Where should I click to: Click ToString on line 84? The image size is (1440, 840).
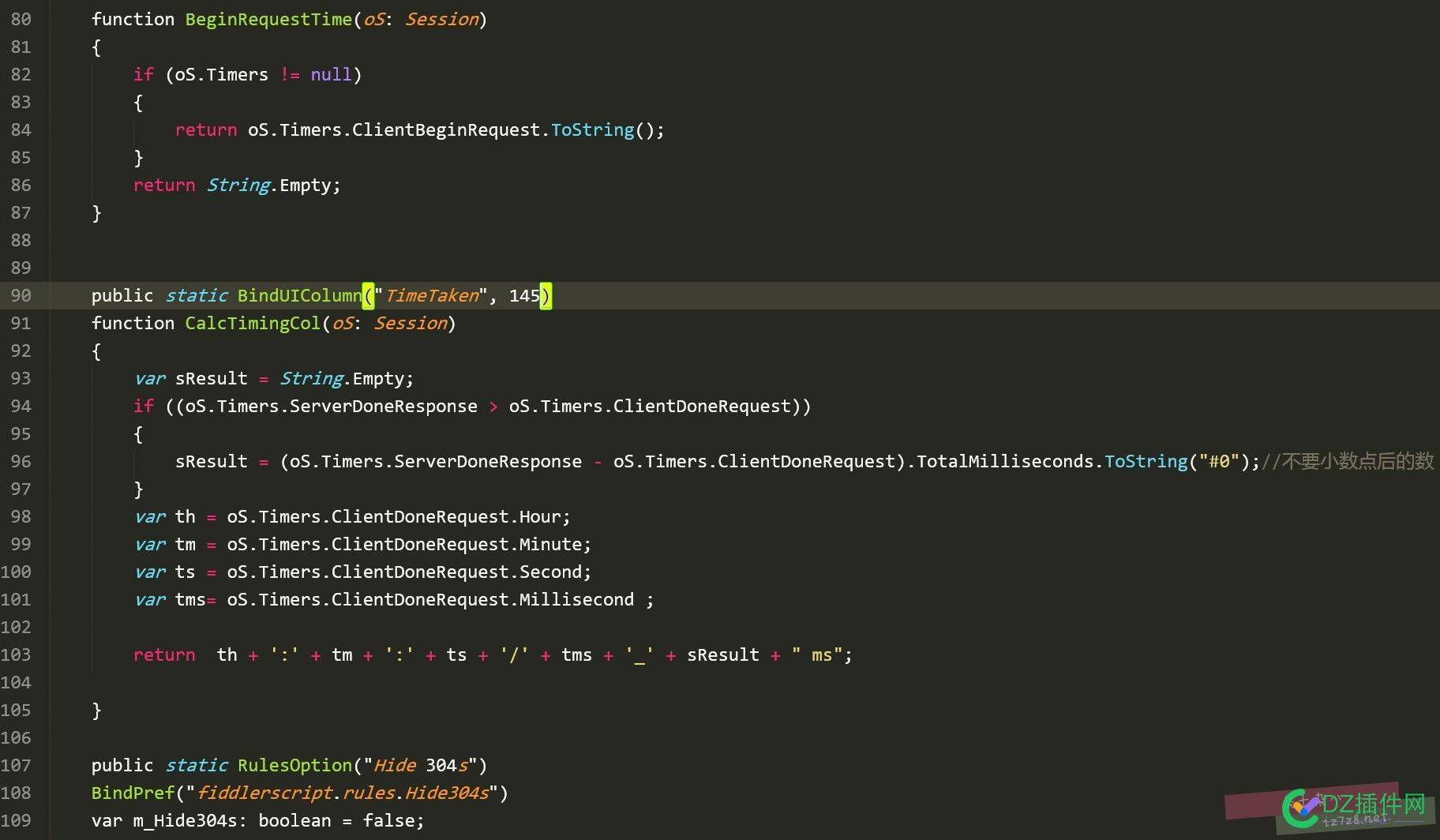(x=593, y=129)
